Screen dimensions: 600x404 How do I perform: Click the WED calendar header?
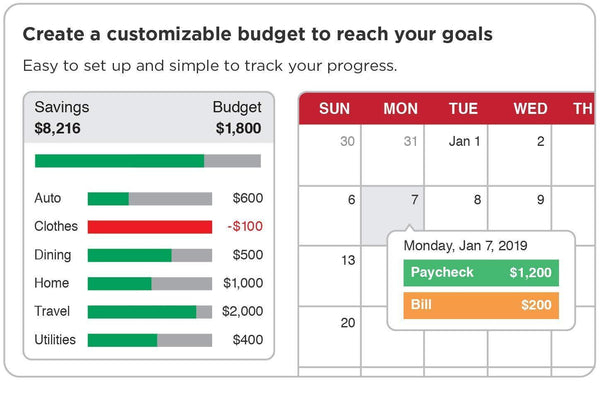pyautogui.click(x=530, y=109)
